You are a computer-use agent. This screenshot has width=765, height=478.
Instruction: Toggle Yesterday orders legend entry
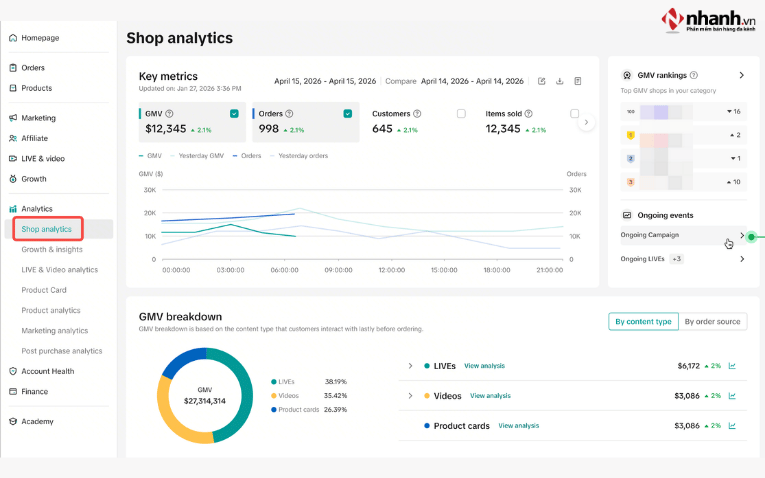pos(299,156)
